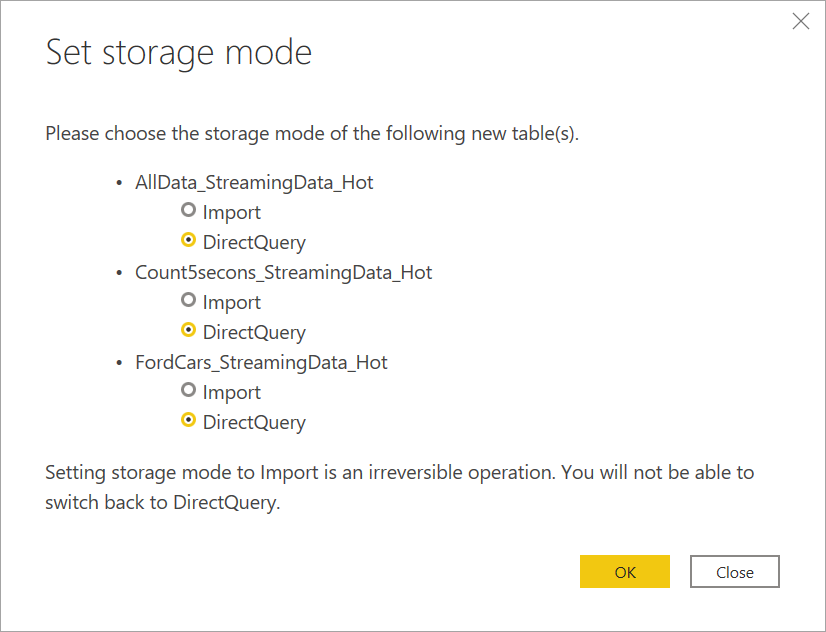This screenshot has width=826, height=632.
Task: Dismiss dialog with the Close button
Action: pos(734,571)
